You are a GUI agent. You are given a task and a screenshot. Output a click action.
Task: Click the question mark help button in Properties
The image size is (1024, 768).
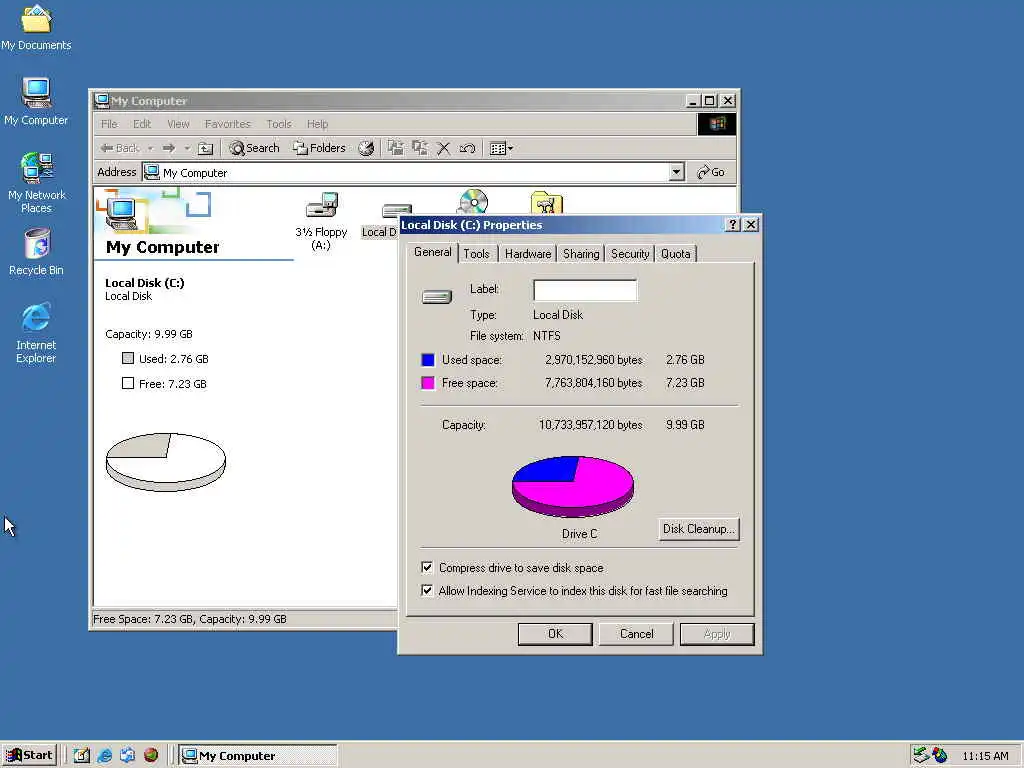tap(733, 225)
